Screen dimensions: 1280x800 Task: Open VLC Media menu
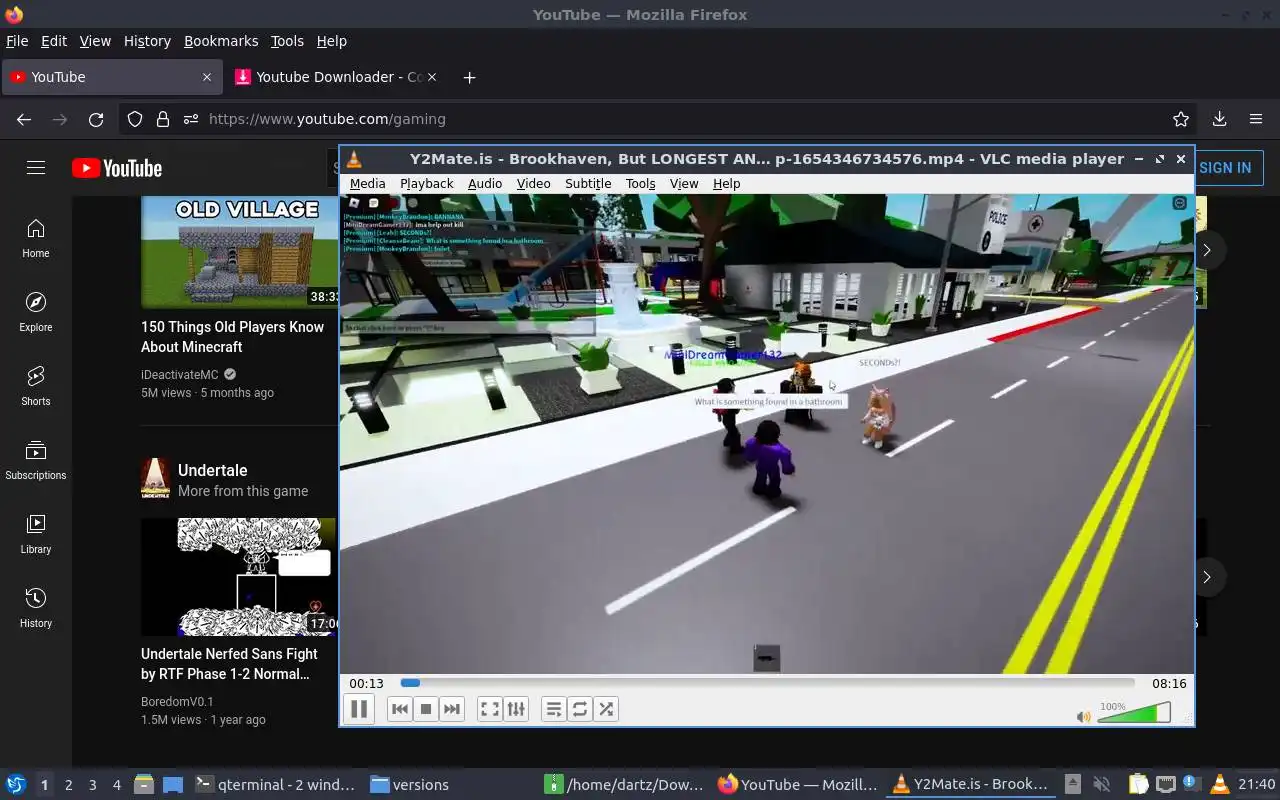point(367,183)
